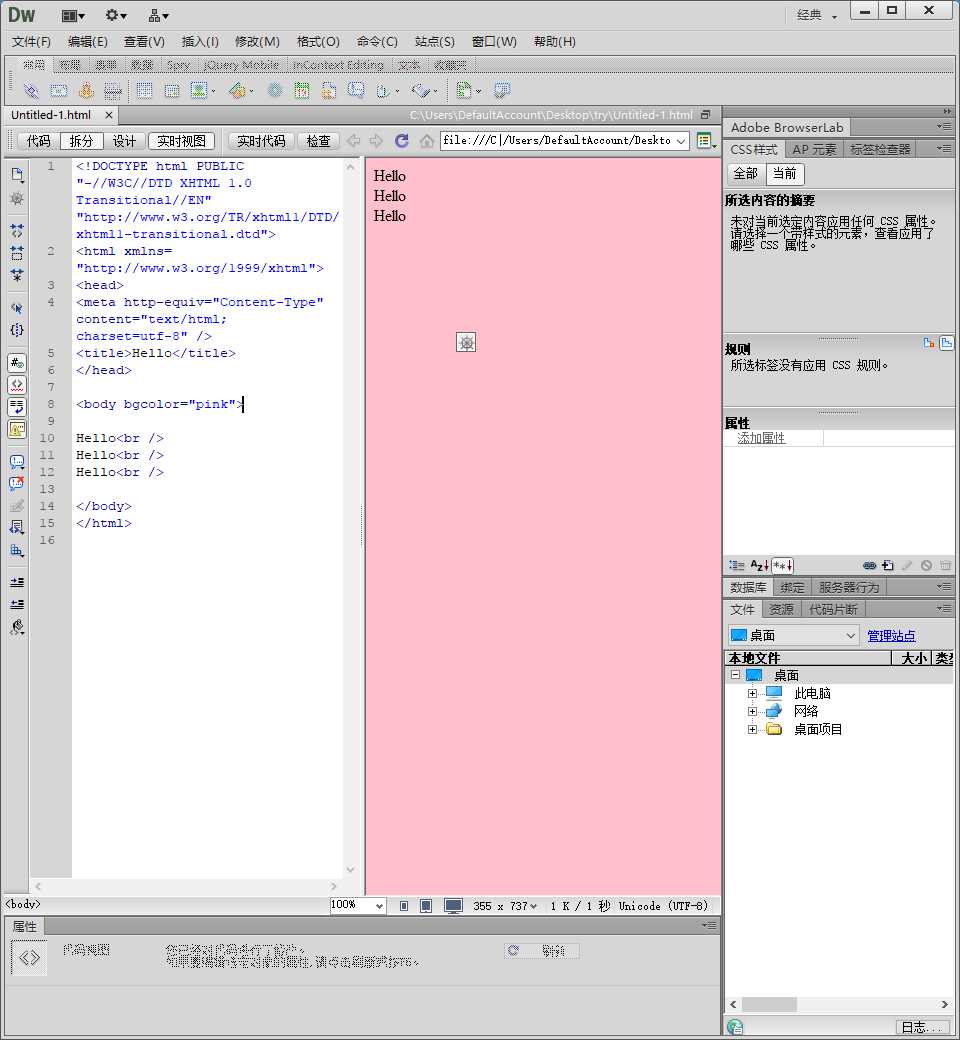The height and width of the screenshot is (1040, 960).
Task: Expand the 网络 tree node
Action: click(752, 711)
